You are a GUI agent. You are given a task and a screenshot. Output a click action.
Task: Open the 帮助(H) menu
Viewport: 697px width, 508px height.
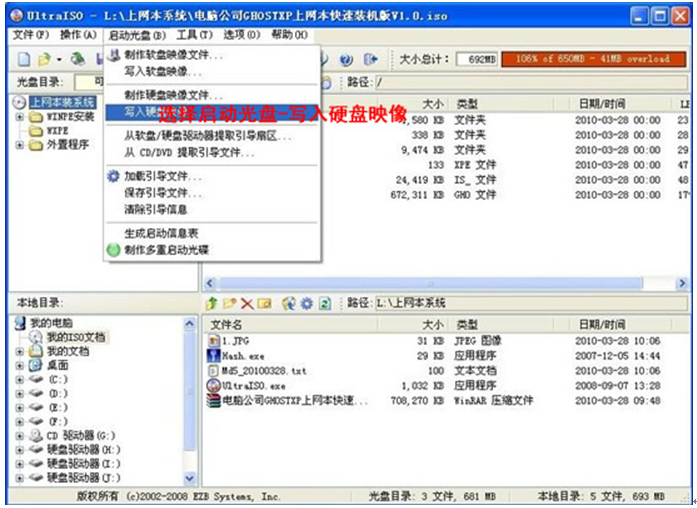(x=289, y=35)
